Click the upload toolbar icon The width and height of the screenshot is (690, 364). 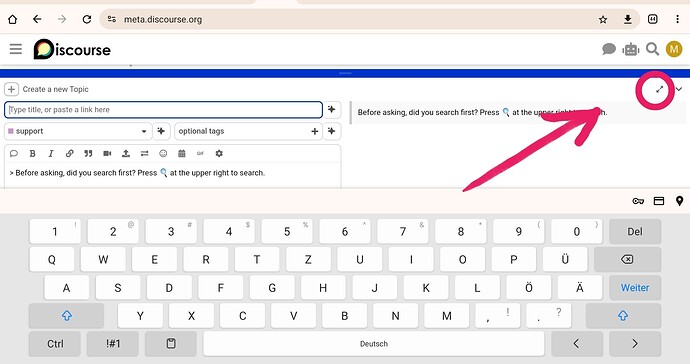pyautogui.click(x=126, y=154)
